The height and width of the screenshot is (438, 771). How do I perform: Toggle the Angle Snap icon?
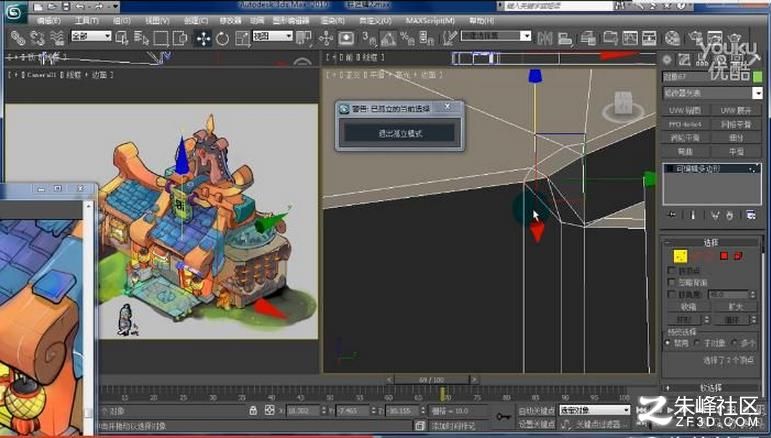[x=388, y=38]
